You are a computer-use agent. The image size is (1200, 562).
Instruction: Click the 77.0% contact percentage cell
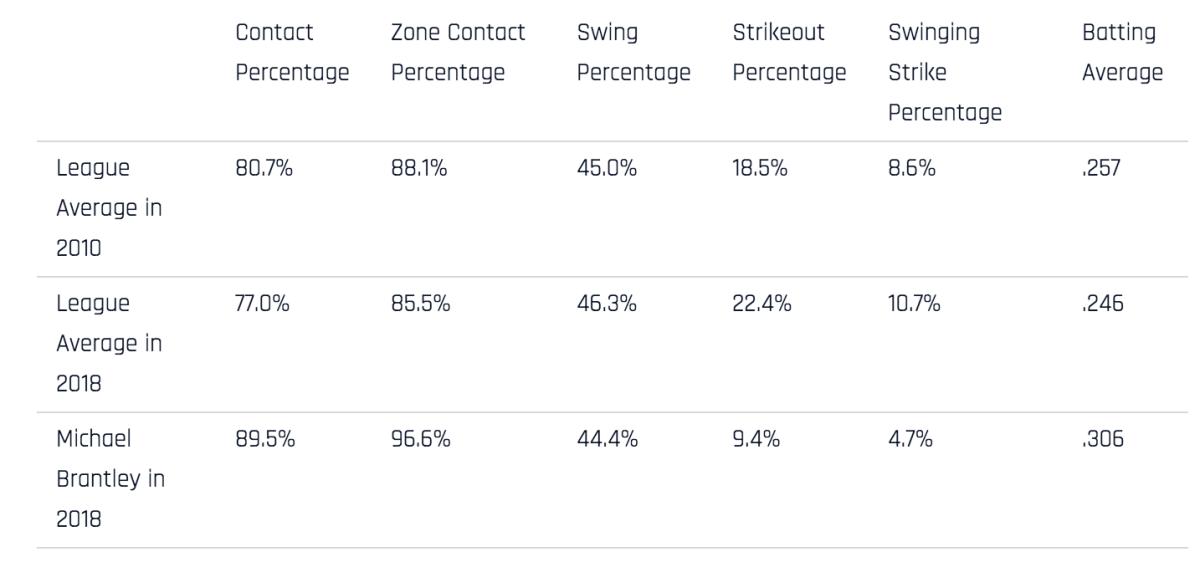click(263, 305)
